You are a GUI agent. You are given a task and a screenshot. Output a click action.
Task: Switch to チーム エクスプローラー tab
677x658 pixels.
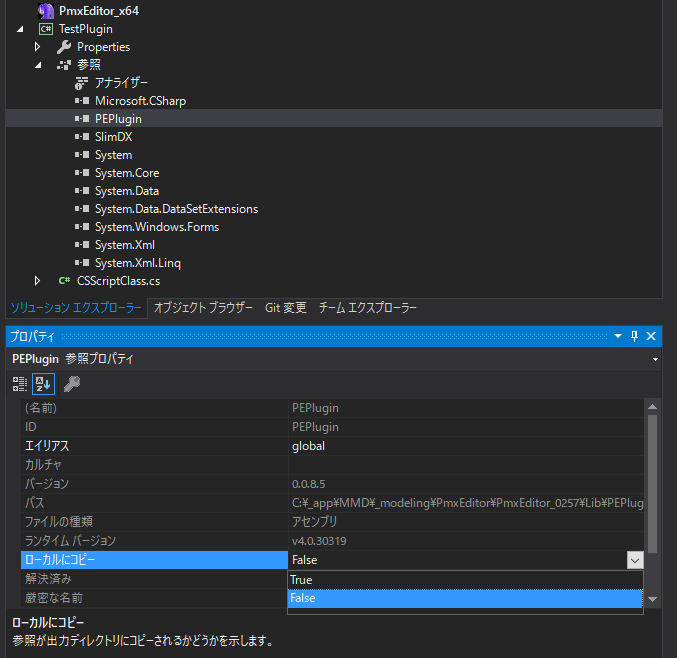367,308
